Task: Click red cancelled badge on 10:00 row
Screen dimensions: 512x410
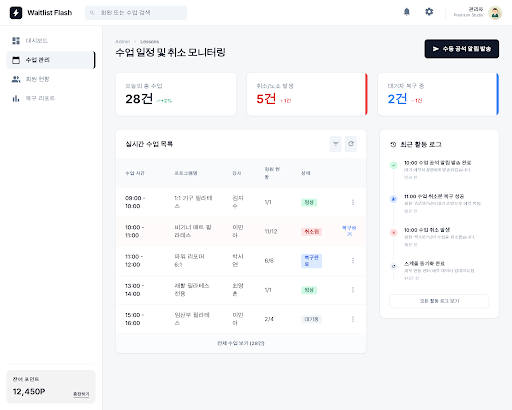Action: click(311, 231)
